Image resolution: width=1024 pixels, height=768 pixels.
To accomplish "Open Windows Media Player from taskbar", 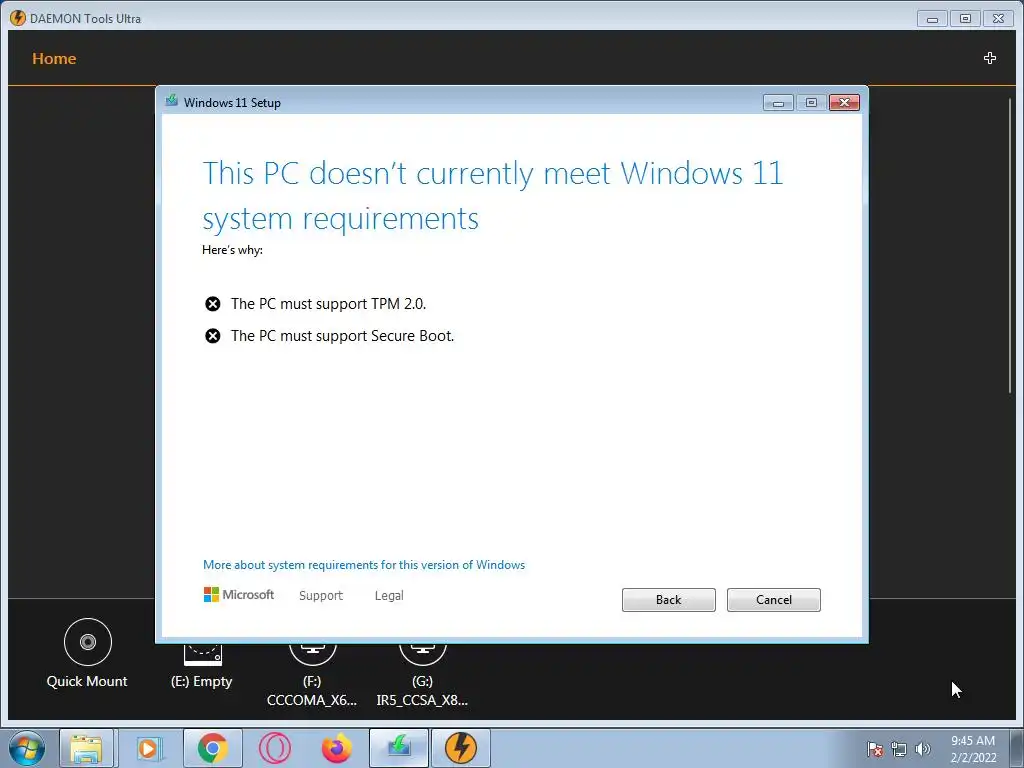I will 150,748.
